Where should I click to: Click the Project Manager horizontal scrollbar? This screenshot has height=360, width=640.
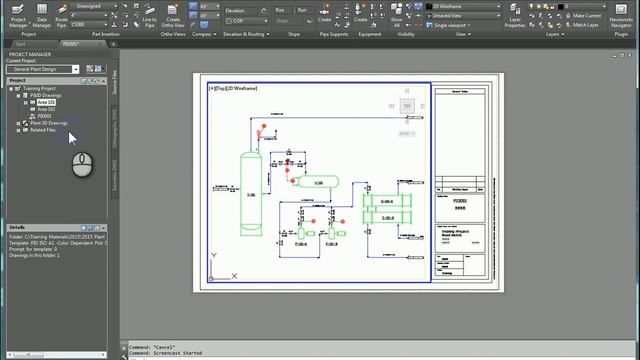coord(57,355)
